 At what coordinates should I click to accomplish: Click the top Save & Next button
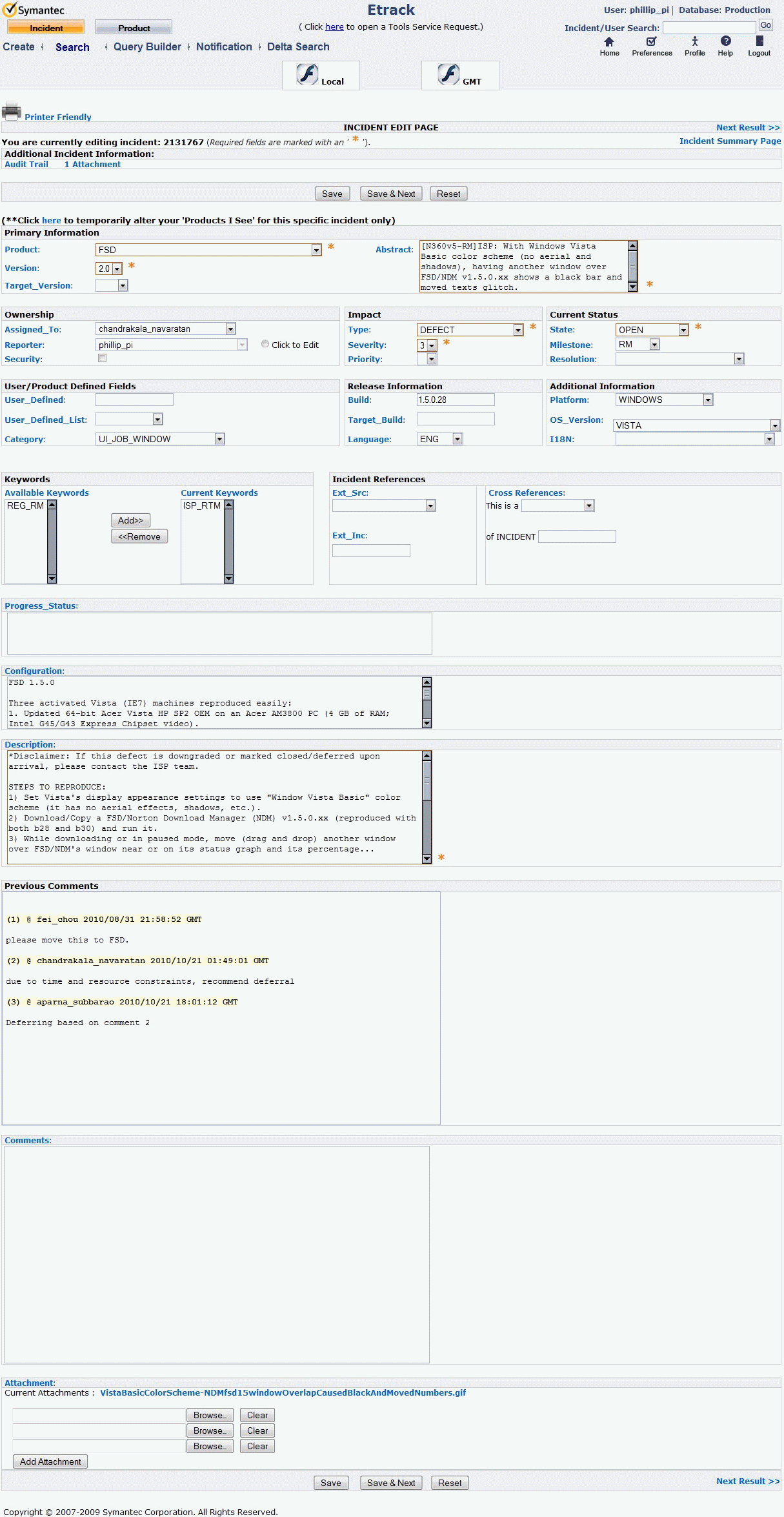click(x=391, y=194)
